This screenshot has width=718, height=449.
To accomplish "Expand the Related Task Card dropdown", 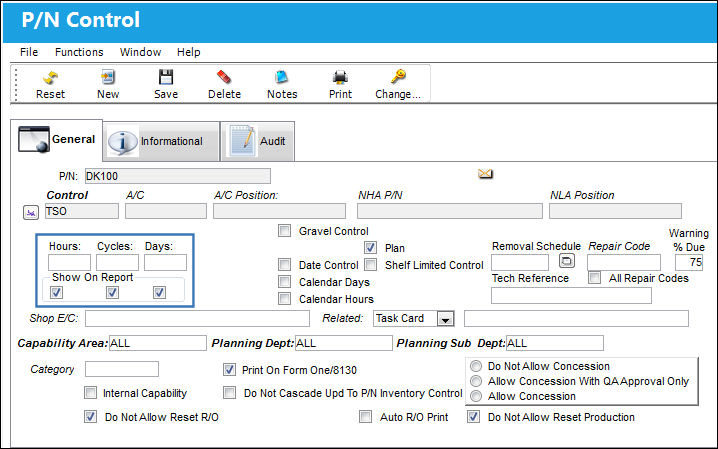I will coord(445,319).
